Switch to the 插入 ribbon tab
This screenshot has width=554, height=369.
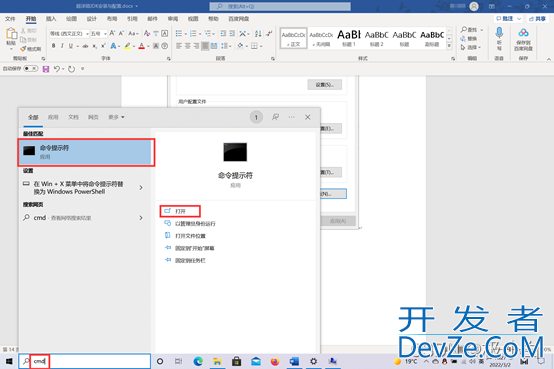[51, 19]
